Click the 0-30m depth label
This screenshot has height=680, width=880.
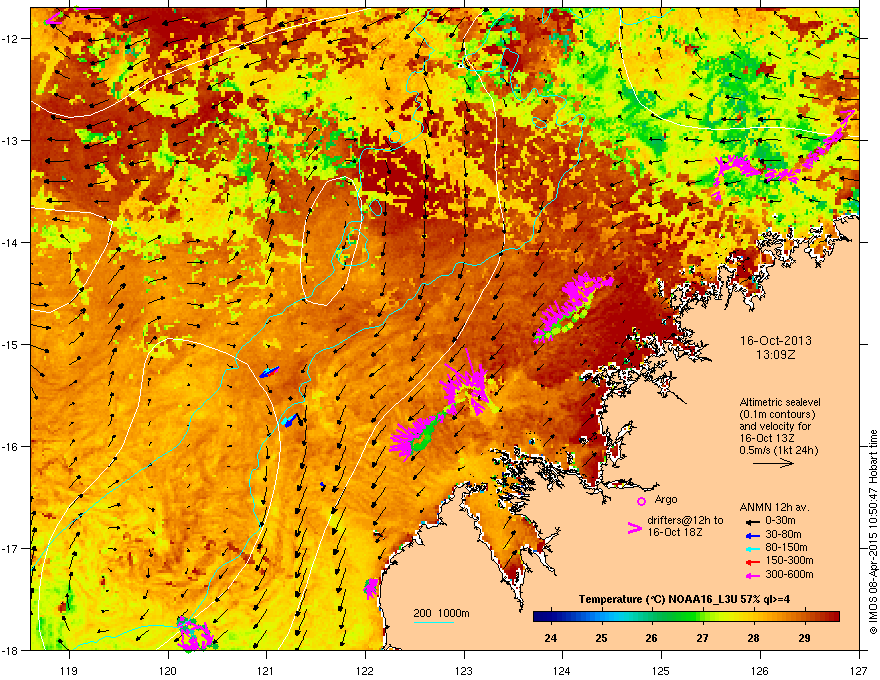coord(780,521)
